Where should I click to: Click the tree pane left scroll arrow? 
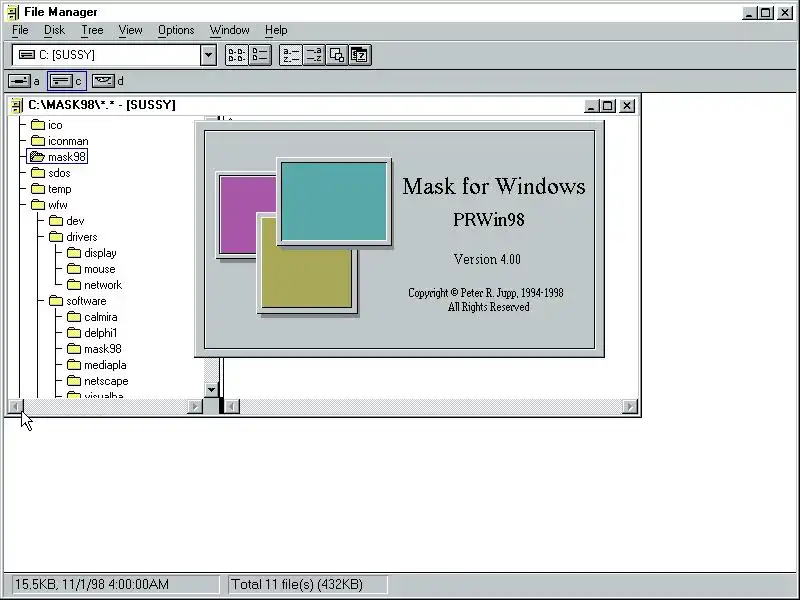pyautogui.click(x=16, y=407)
